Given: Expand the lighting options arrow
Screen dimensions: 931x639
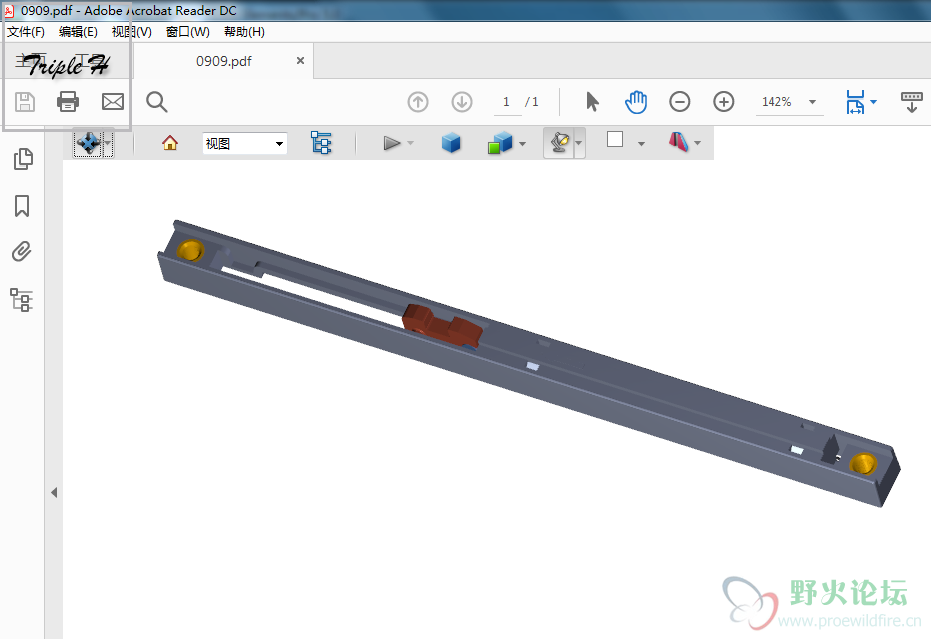Looking at the screenshot, I should point(579,143).
